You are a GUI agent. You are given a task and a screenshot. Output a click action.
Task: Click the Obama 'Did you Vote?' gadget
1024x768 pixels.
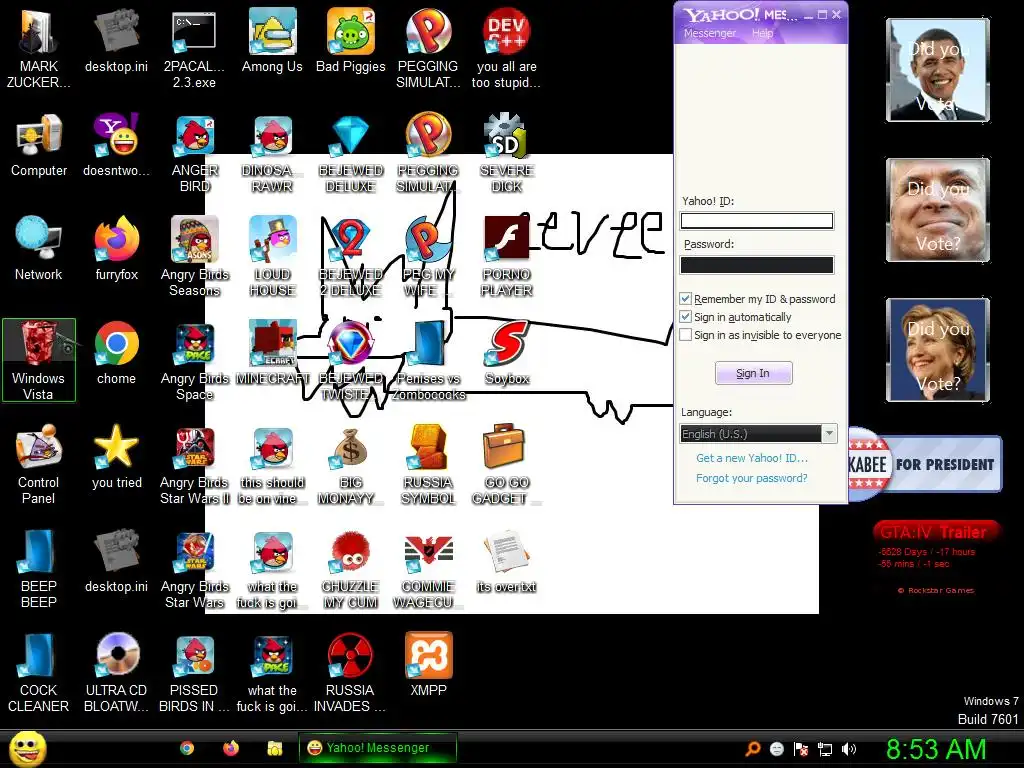point(938,70)
